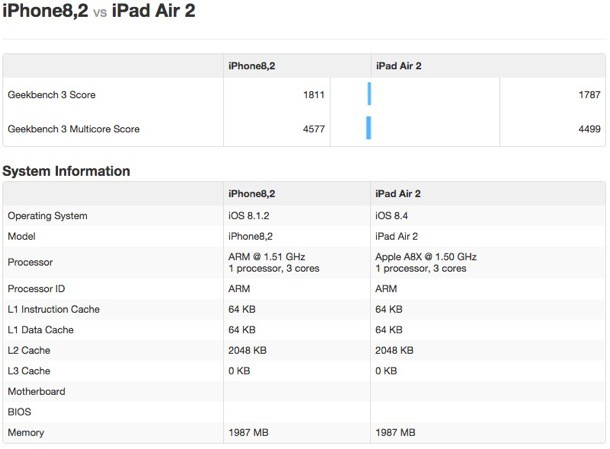Select the iOS 8.1.2 value

click(249, 216)
